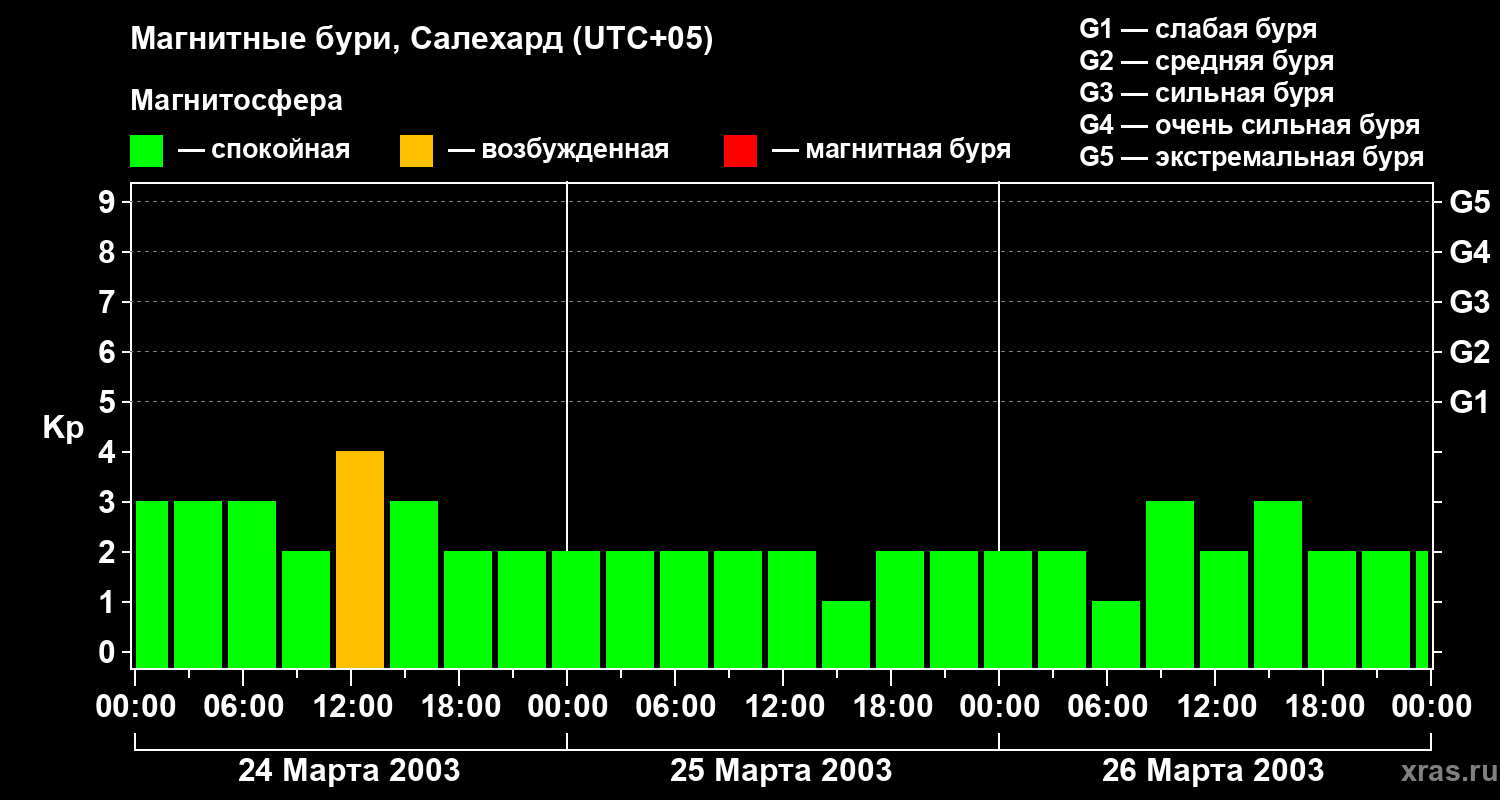The height and width of the screenshot is (800, 1500).
Task: Click the 'G5 — экстремальная буря' legend entry
Action: pos(1251,157)
